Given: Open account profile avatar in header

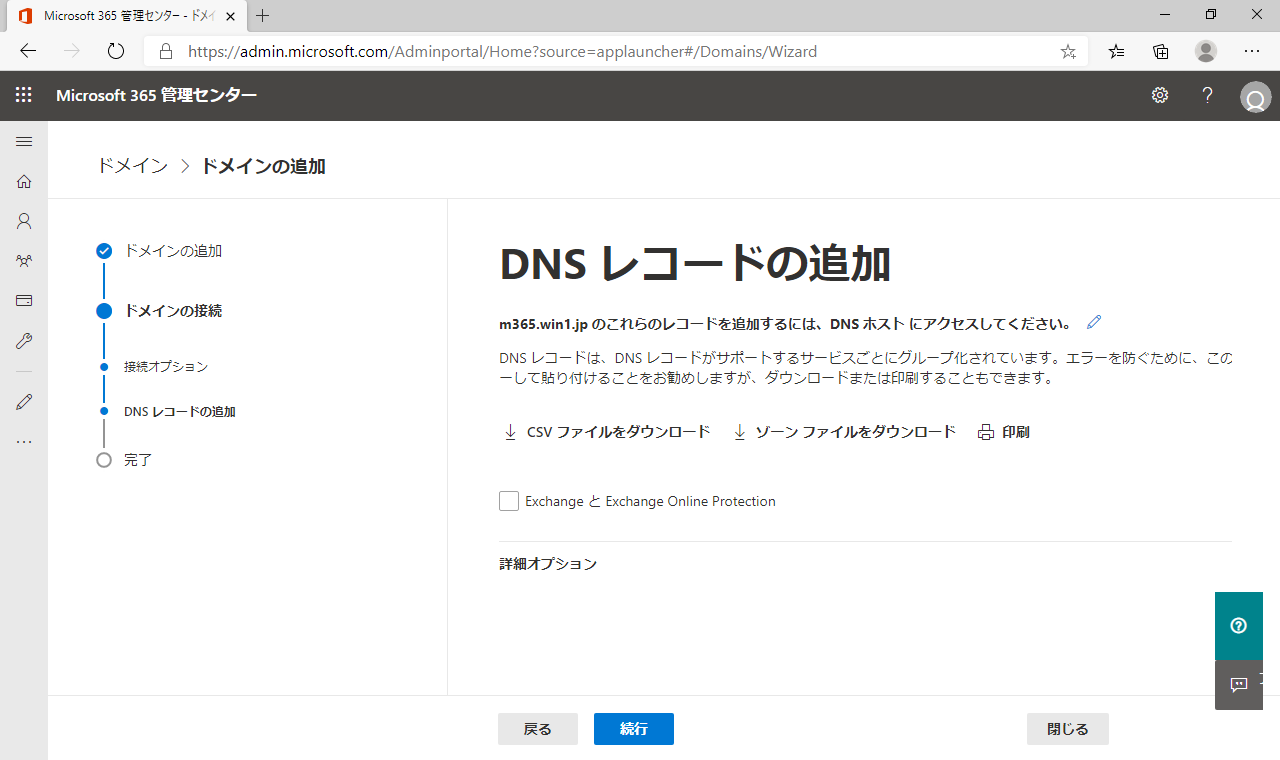Looking at the screenshot, I should (x=1255, y=97).
